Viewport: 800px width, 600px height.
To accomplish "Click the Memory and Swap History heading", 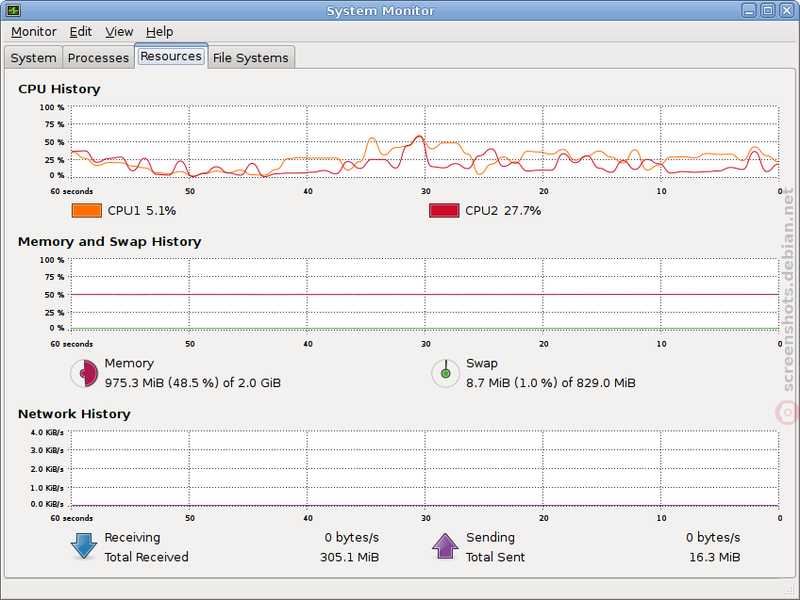I will coord(110,241).
